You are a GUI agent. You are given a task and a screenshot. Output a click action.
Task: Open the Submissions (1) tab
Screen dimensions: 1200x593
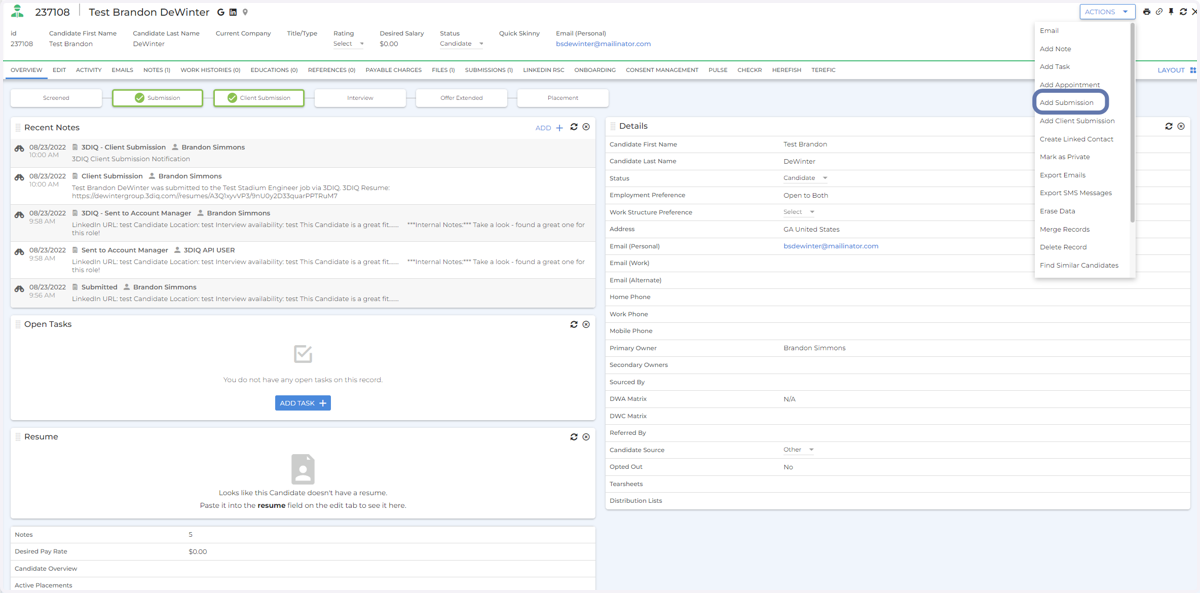(x=489, y=70)
